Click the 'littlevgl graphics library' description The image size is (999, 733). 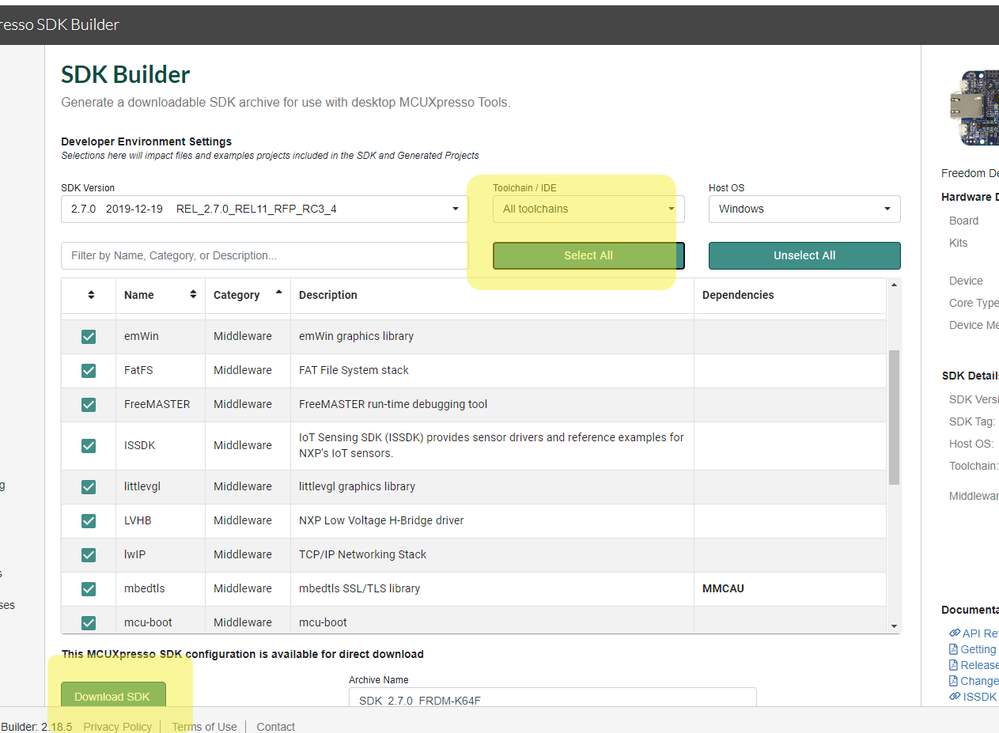[x=357, y=487]
